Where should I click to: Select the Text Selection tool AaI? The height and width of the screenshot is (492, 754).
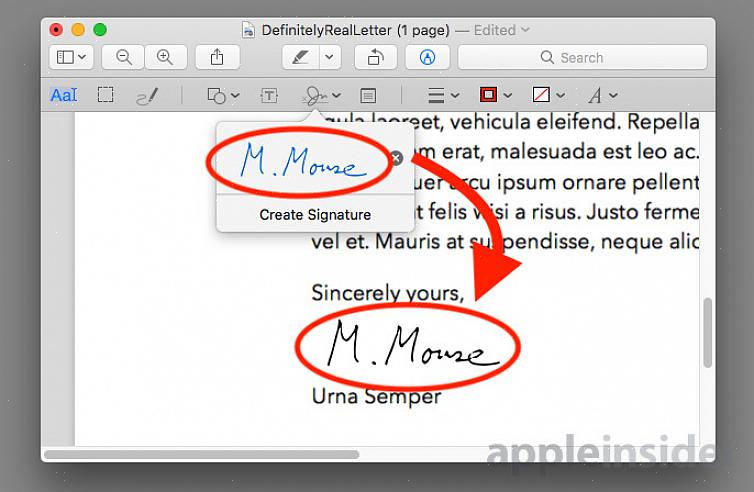[x=63, y=95]
